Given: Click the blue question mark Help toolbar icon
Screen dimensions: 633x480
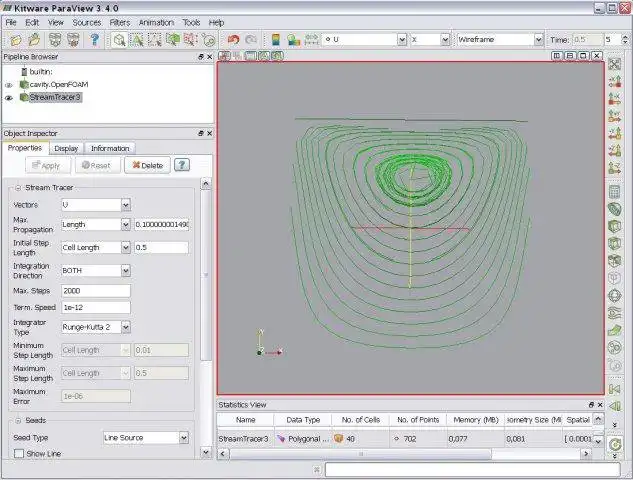Looking at the screenshot, I should [95, 40].
